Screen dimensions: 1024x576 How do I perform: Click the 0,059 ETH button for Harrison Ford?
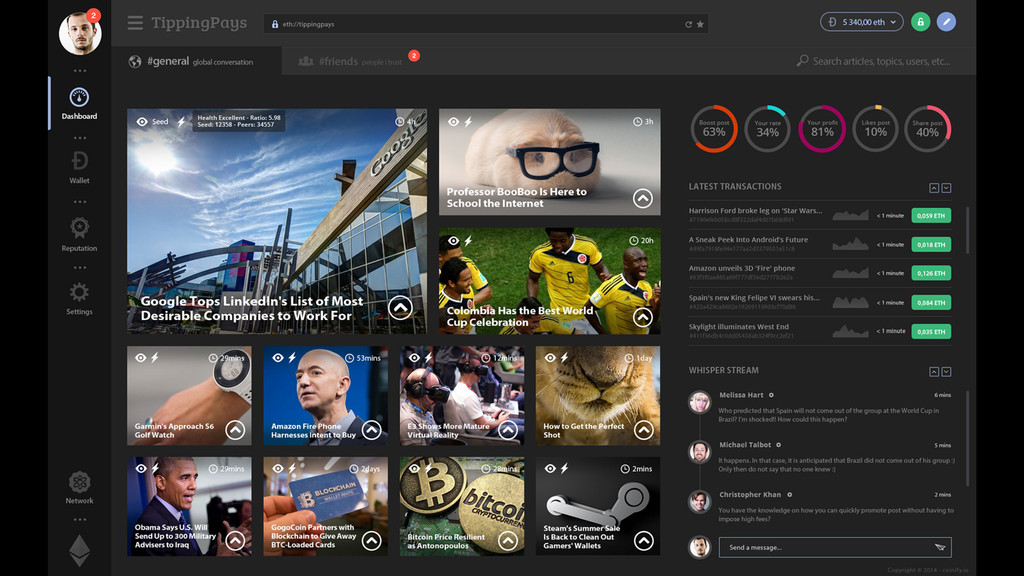point(931,216)
